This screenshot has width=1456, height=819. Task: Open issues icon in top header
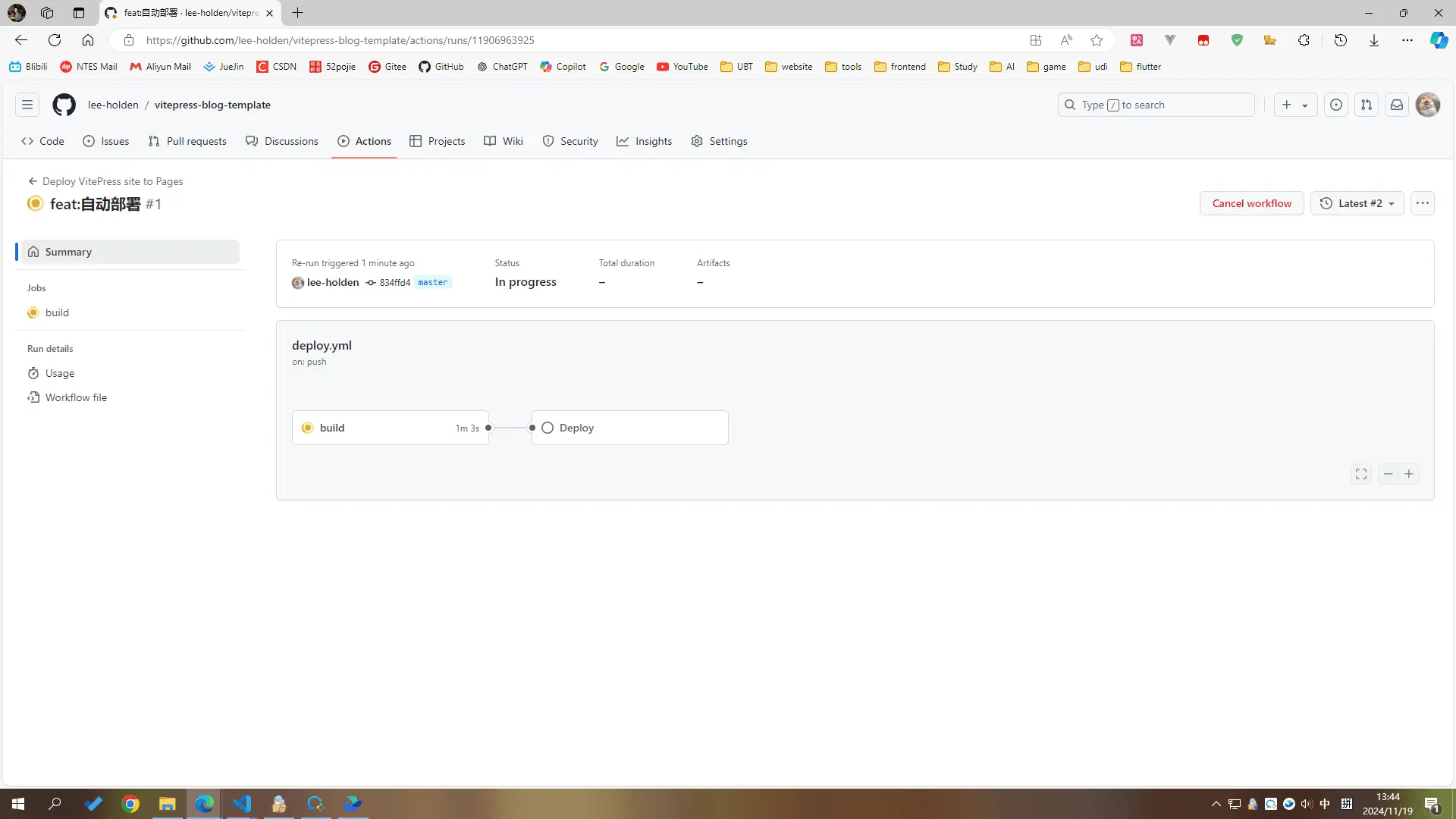point(1336,105)
